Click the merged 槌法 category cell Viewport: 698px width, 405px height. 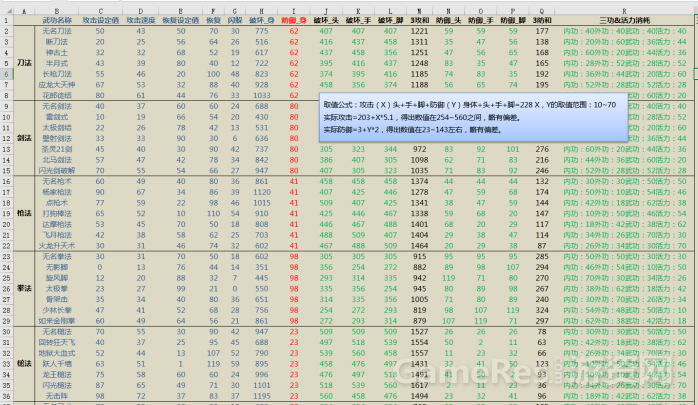[24, 364]
